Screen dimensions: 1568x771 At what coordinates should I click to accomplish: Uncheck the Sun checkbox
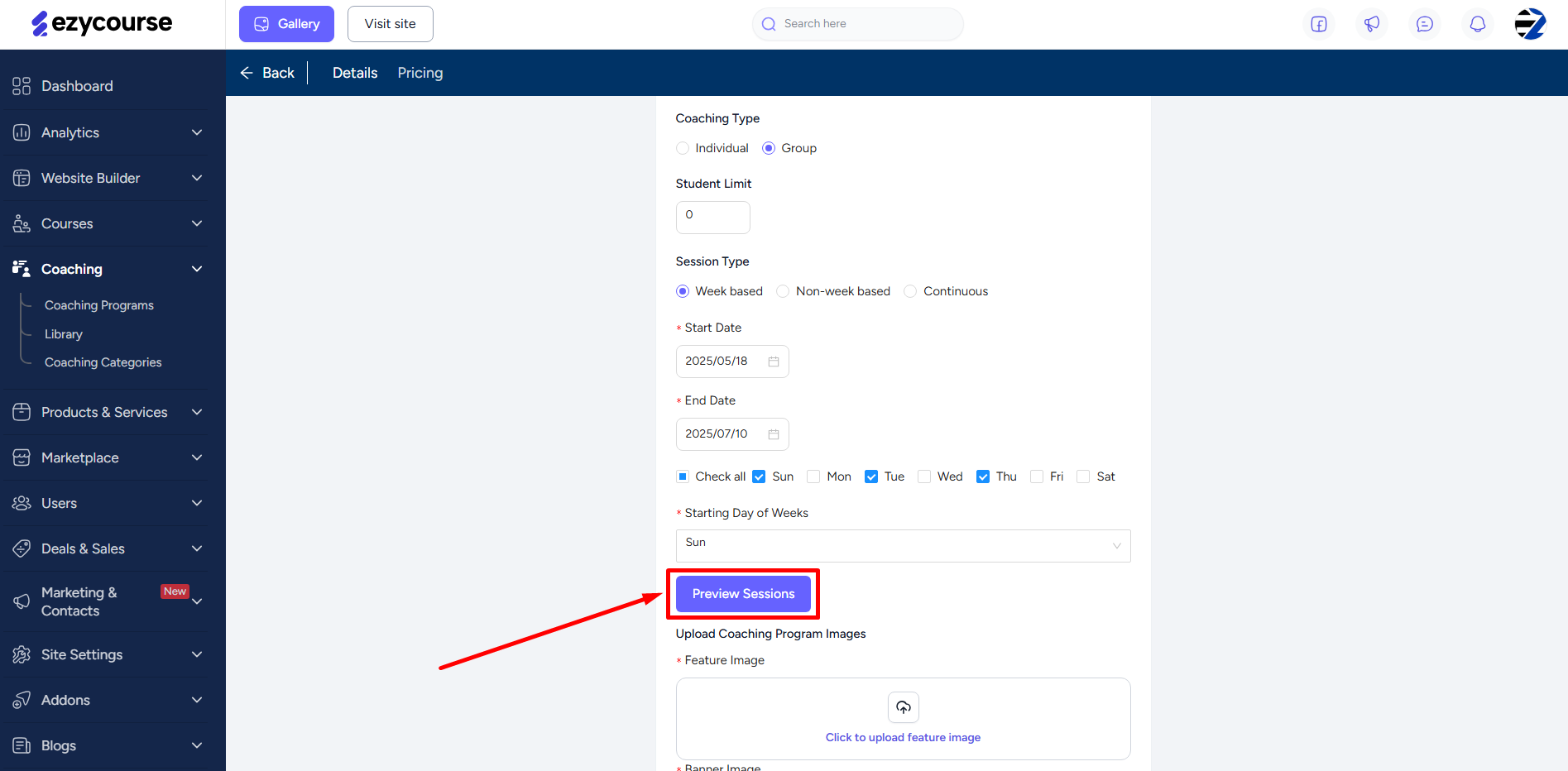click(759, 476)
